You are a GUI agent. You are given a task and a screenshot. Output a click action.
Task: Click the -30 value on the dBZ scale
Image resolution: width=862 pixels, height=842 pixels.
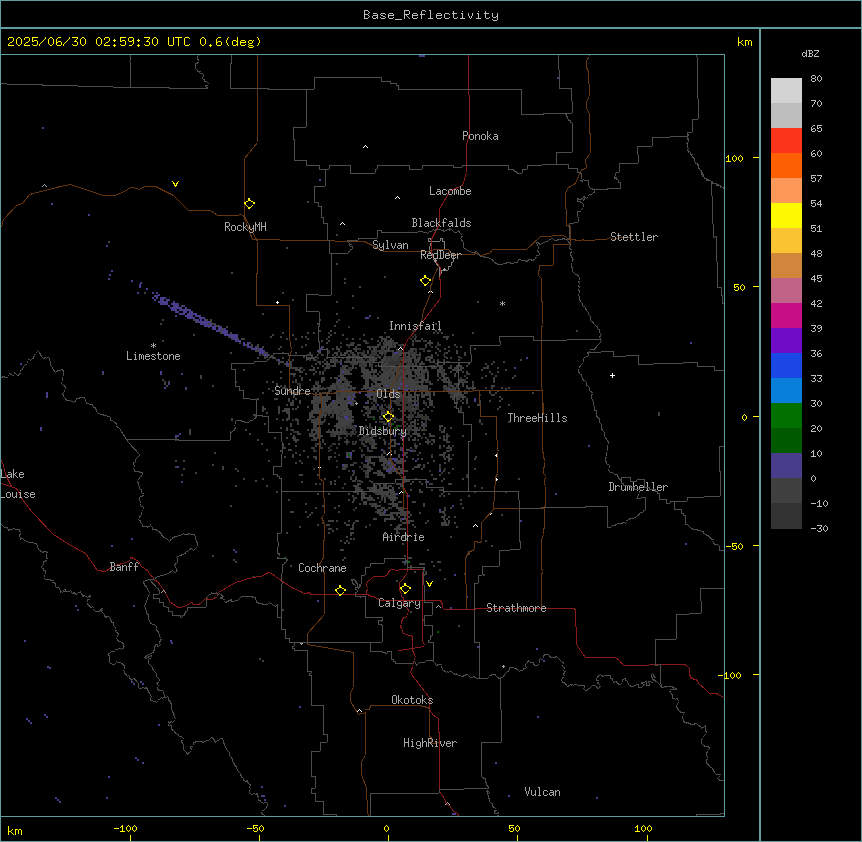click(x=819, y=528)
